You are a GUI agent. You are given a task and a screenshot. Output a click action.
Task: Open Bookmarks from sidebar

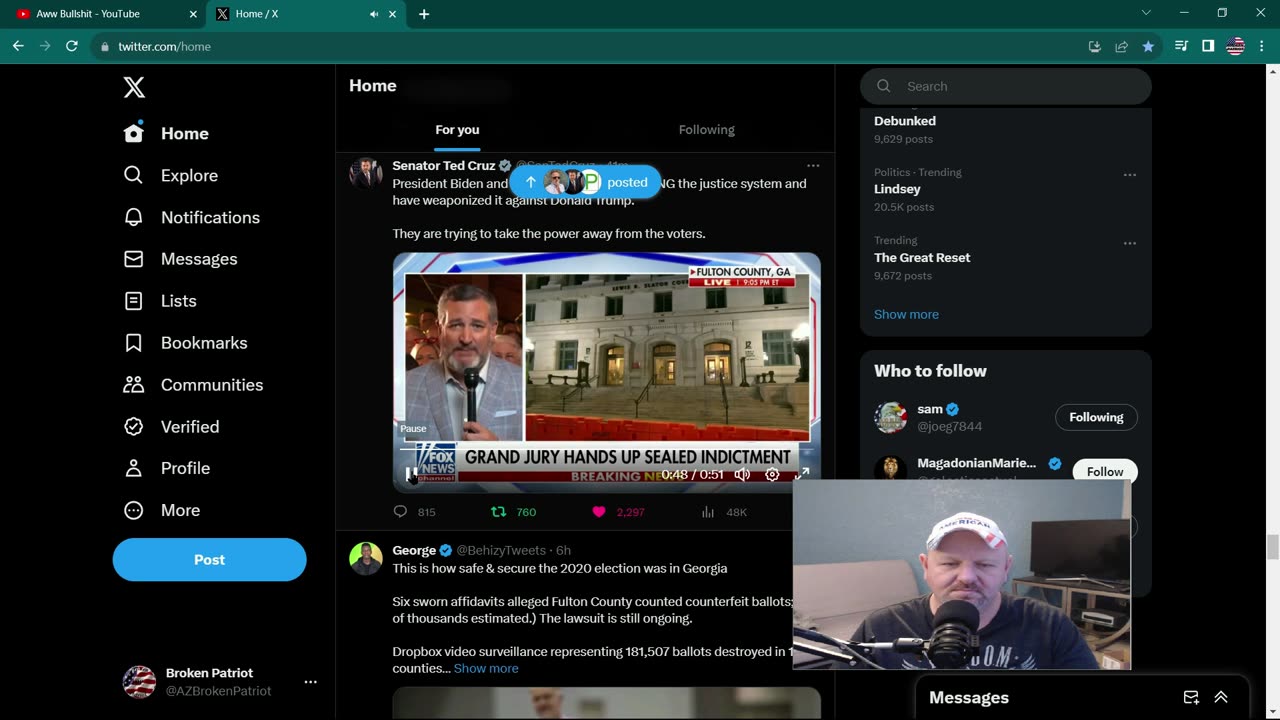[x=185, y=343]
